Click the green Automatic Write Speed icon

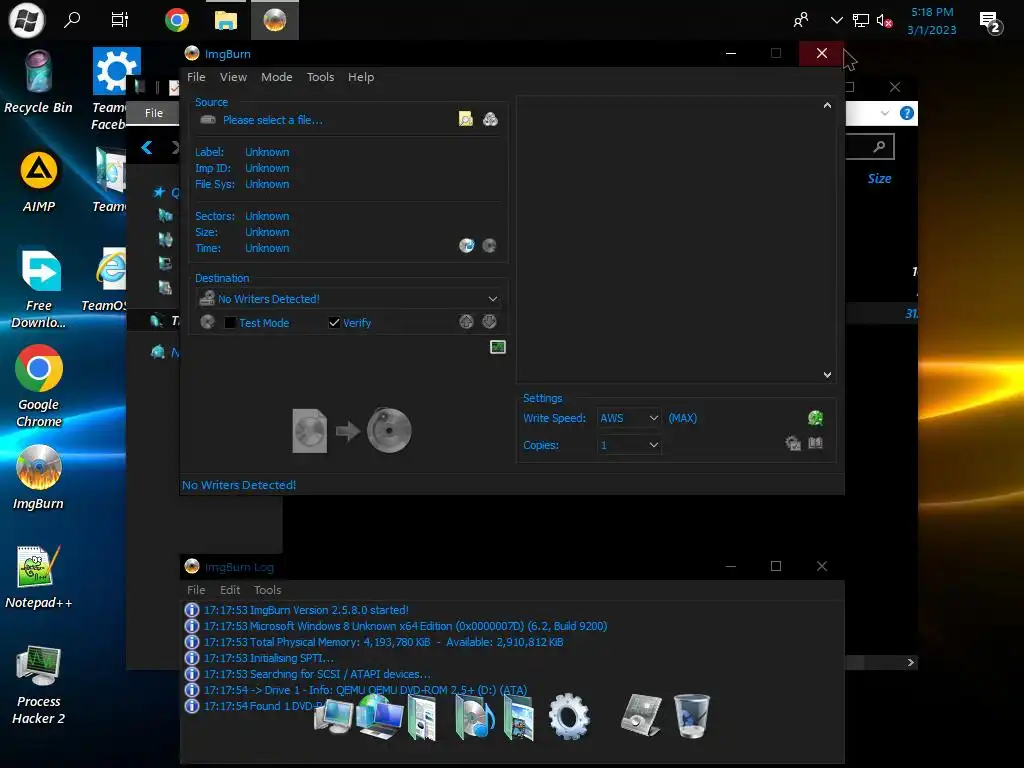click(x=815, y=418)
